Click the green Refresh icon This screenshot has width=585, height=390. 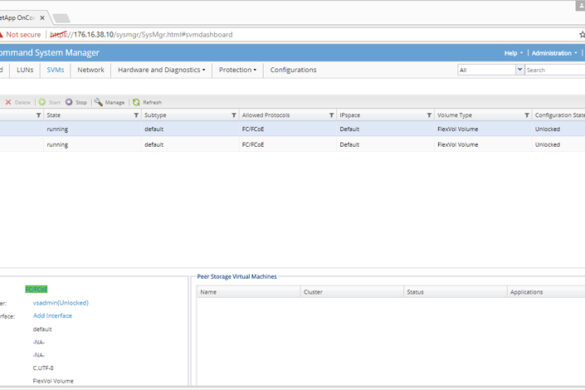136,102
